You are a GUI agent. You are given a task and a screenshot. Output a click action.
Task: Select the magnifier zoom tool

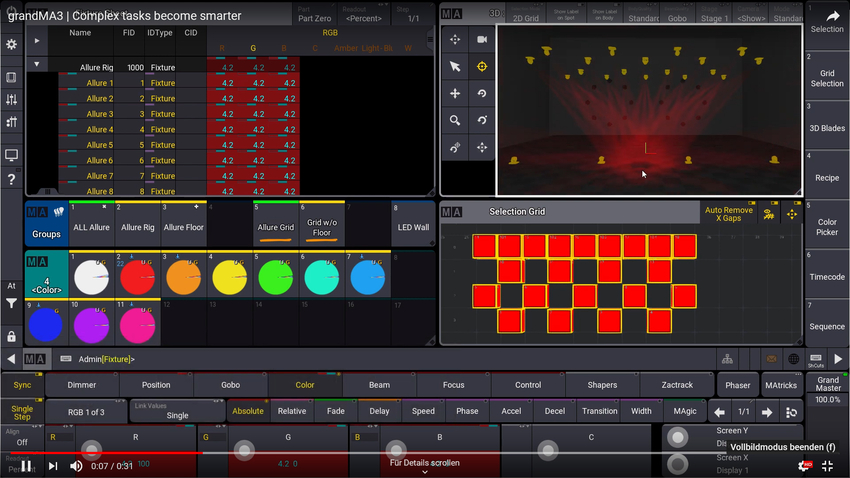pos(455,120)
